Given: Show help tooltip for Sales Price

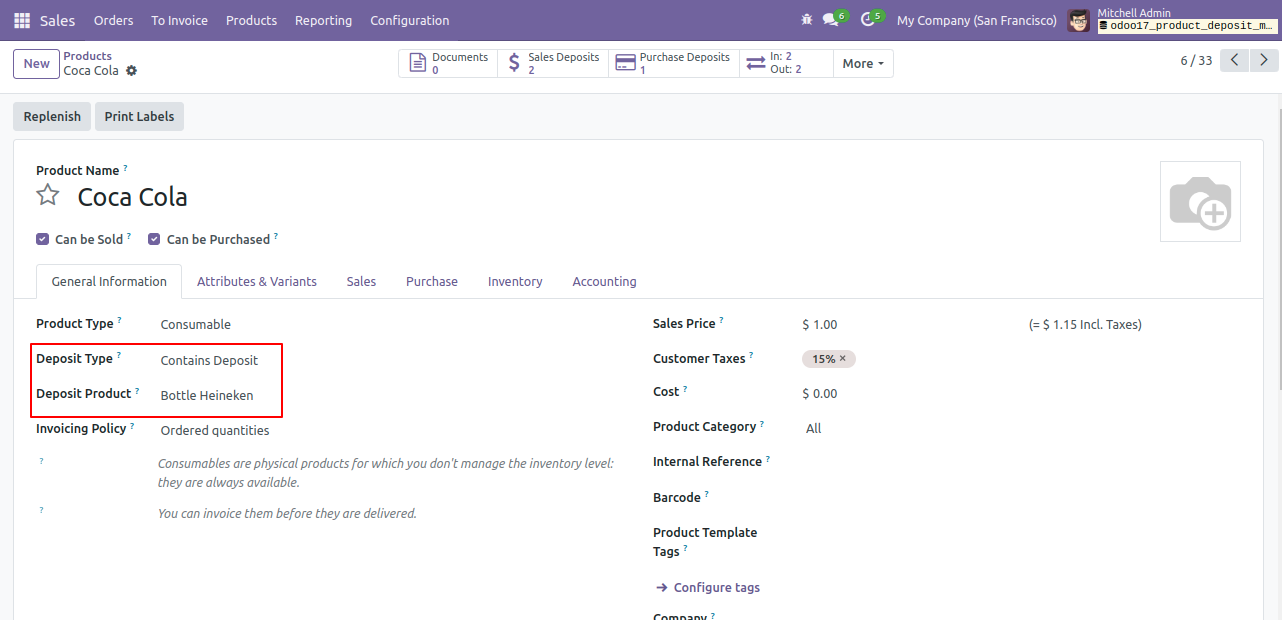Looking at the screenshot, I should tap(721, 321).
